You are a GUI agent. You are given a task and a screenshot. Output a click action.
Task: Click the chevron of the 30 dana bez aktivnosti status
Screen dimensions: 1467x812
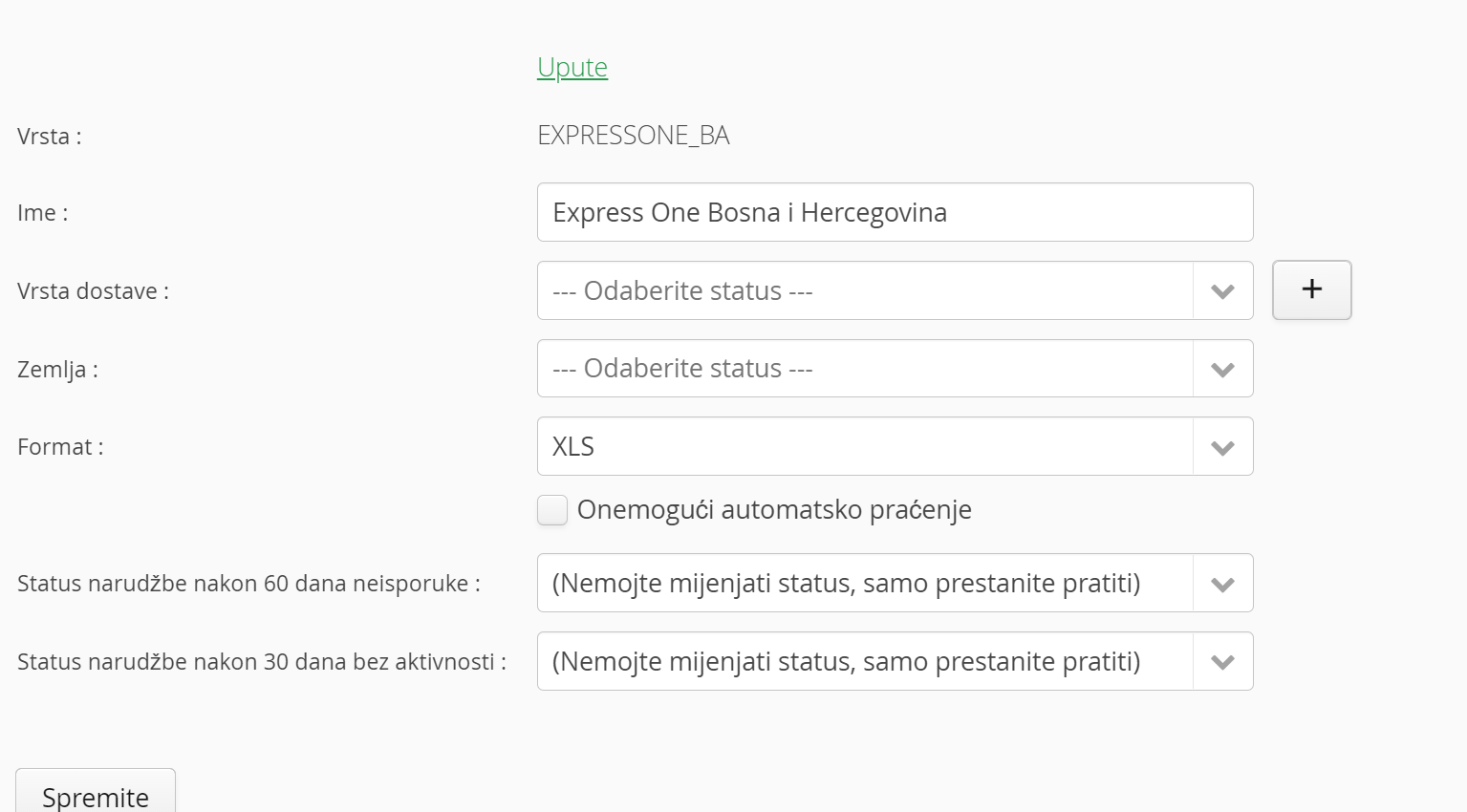1222,662
